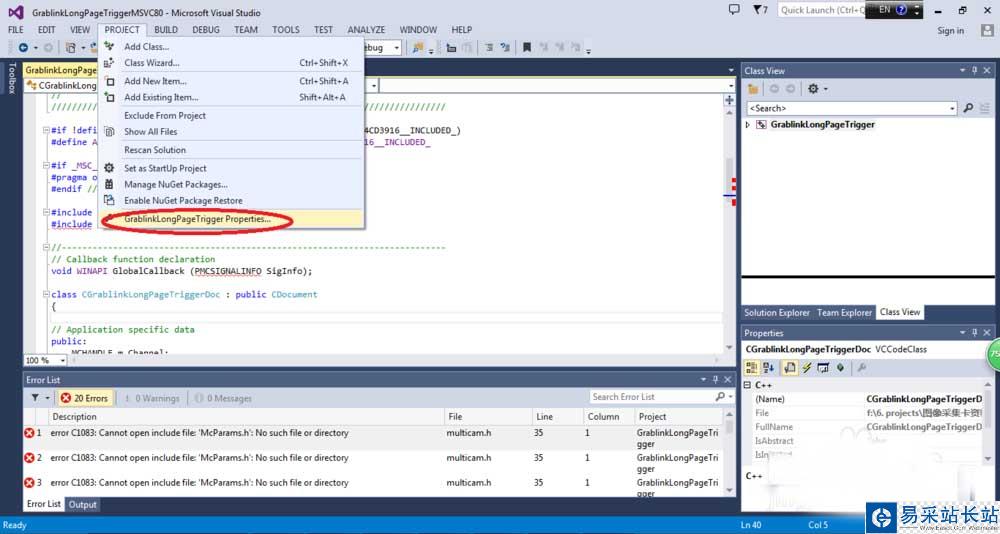Open the vertical Toolbox tab
This screenshot has width=1000, height=534.
pos(11,78)
